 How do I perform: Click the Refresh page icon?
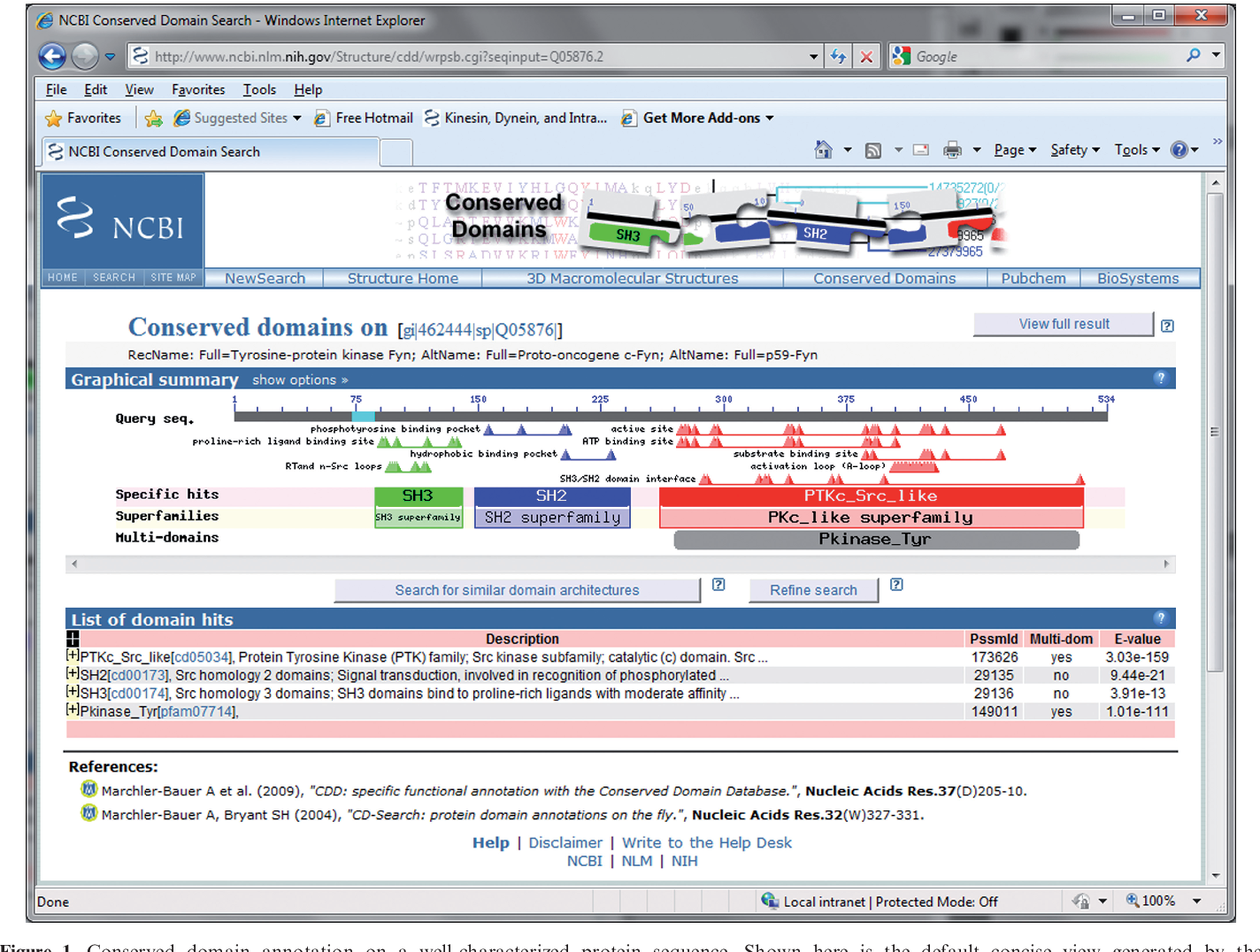click(x=838, y=57)
